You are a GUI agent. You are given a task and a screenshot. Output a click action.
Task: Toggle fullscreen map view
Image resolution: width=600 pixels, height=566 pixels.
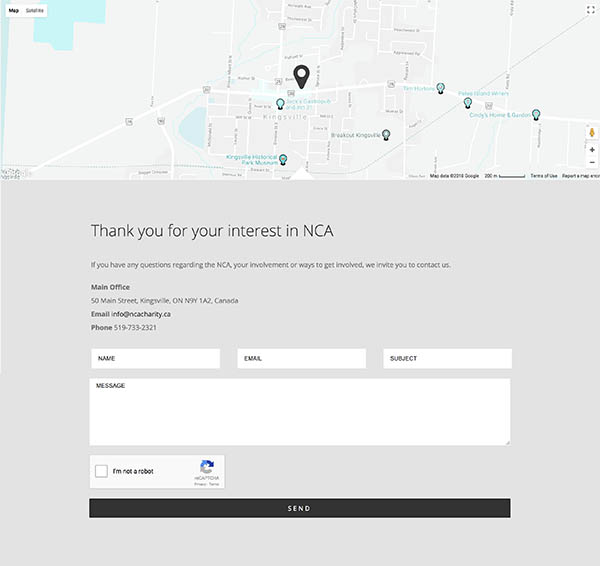click(x=590, y=9)
